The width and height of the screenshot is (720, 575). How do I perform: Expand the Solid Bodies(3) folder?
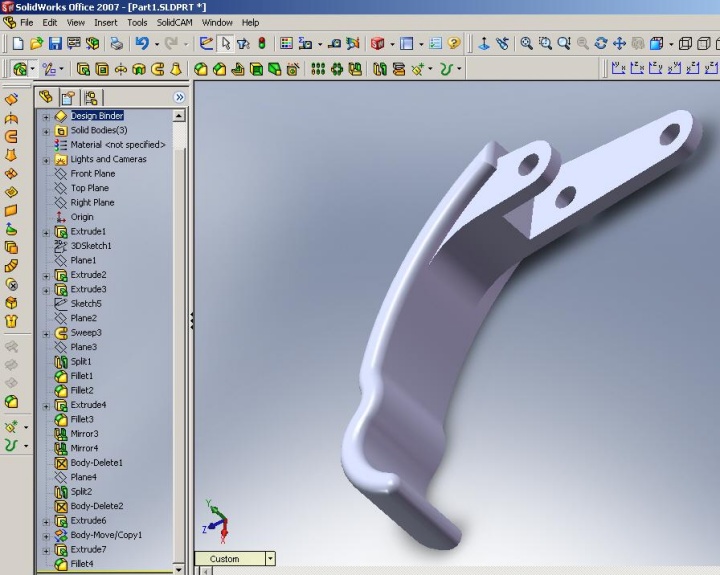pos(46,130)
